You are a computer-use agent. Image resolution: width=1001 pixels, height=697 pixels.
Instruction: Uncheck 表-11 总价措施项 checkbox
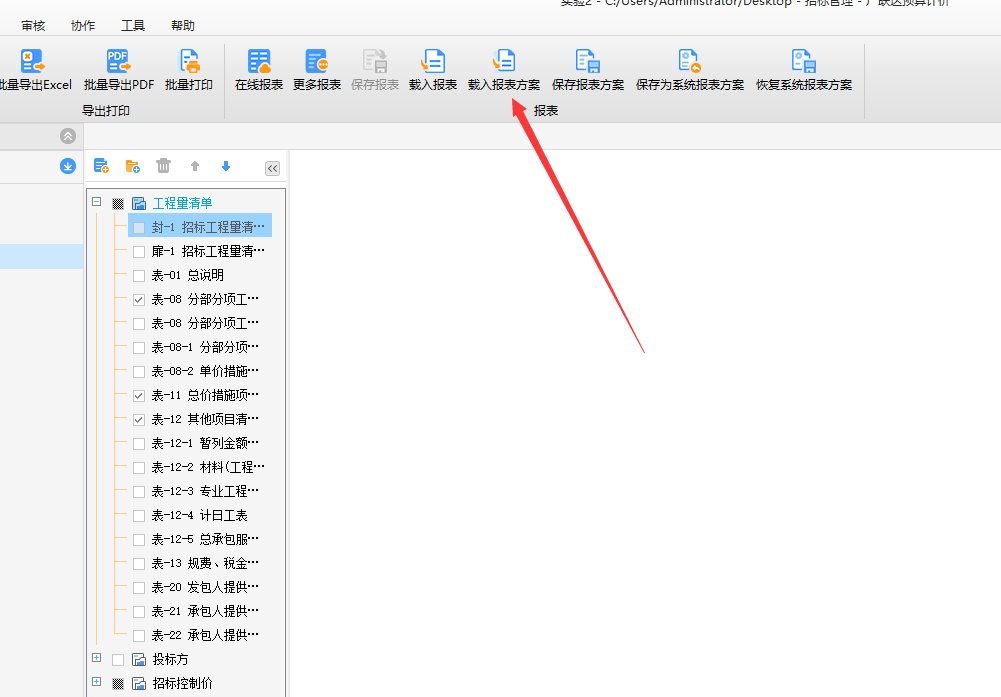click(138, 395)
